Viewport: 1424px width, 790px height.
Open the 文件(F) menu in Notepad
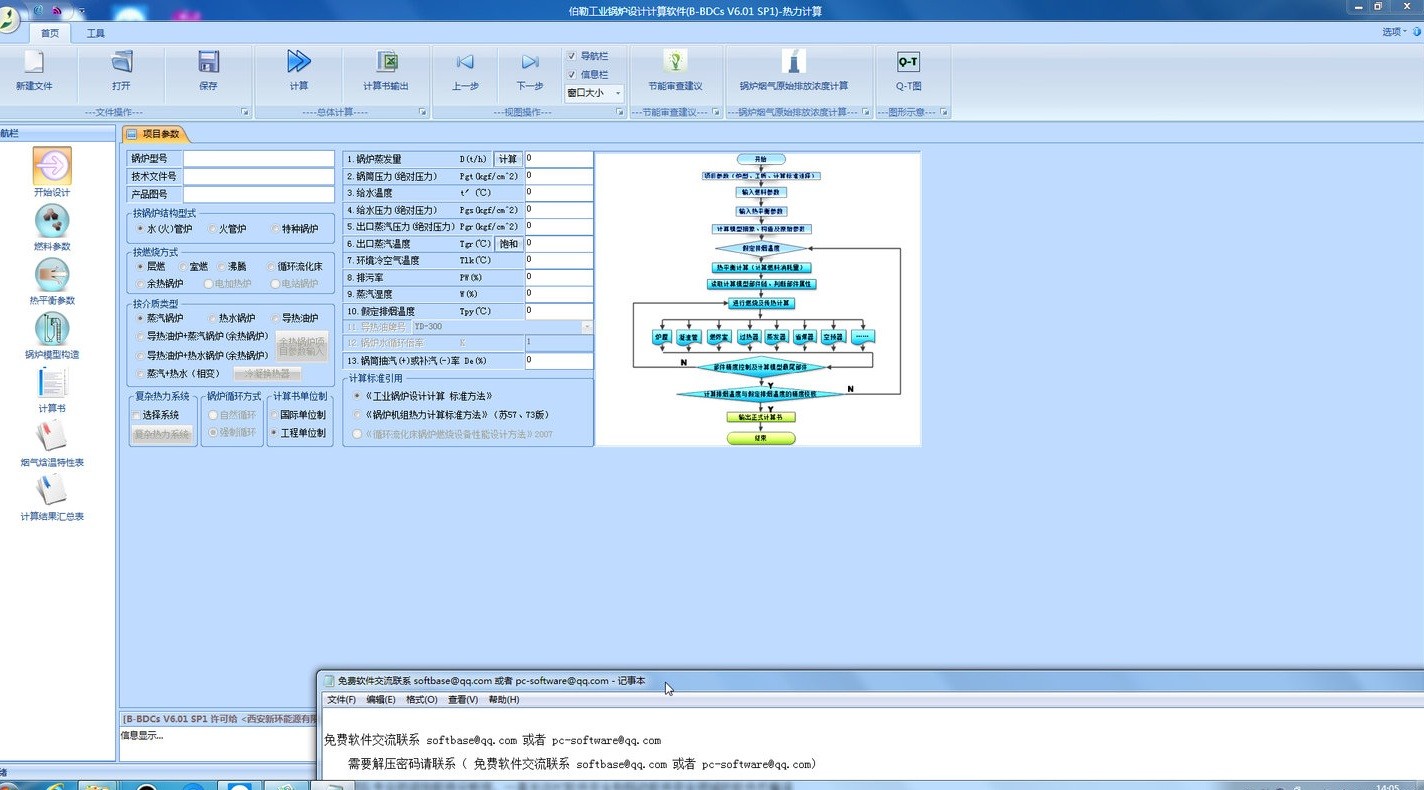click(340, 699)
